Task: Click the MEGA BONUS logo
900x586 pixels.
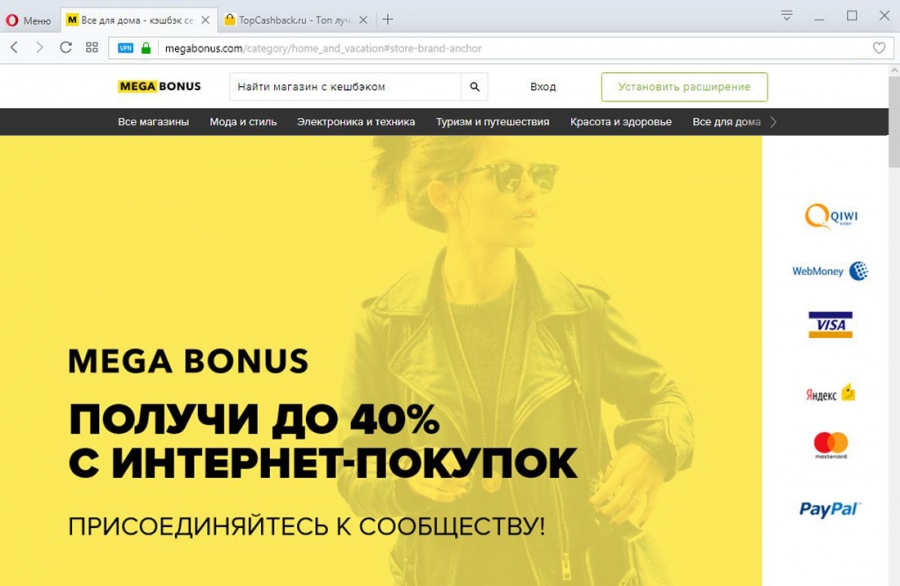Action: click(160, 87)
